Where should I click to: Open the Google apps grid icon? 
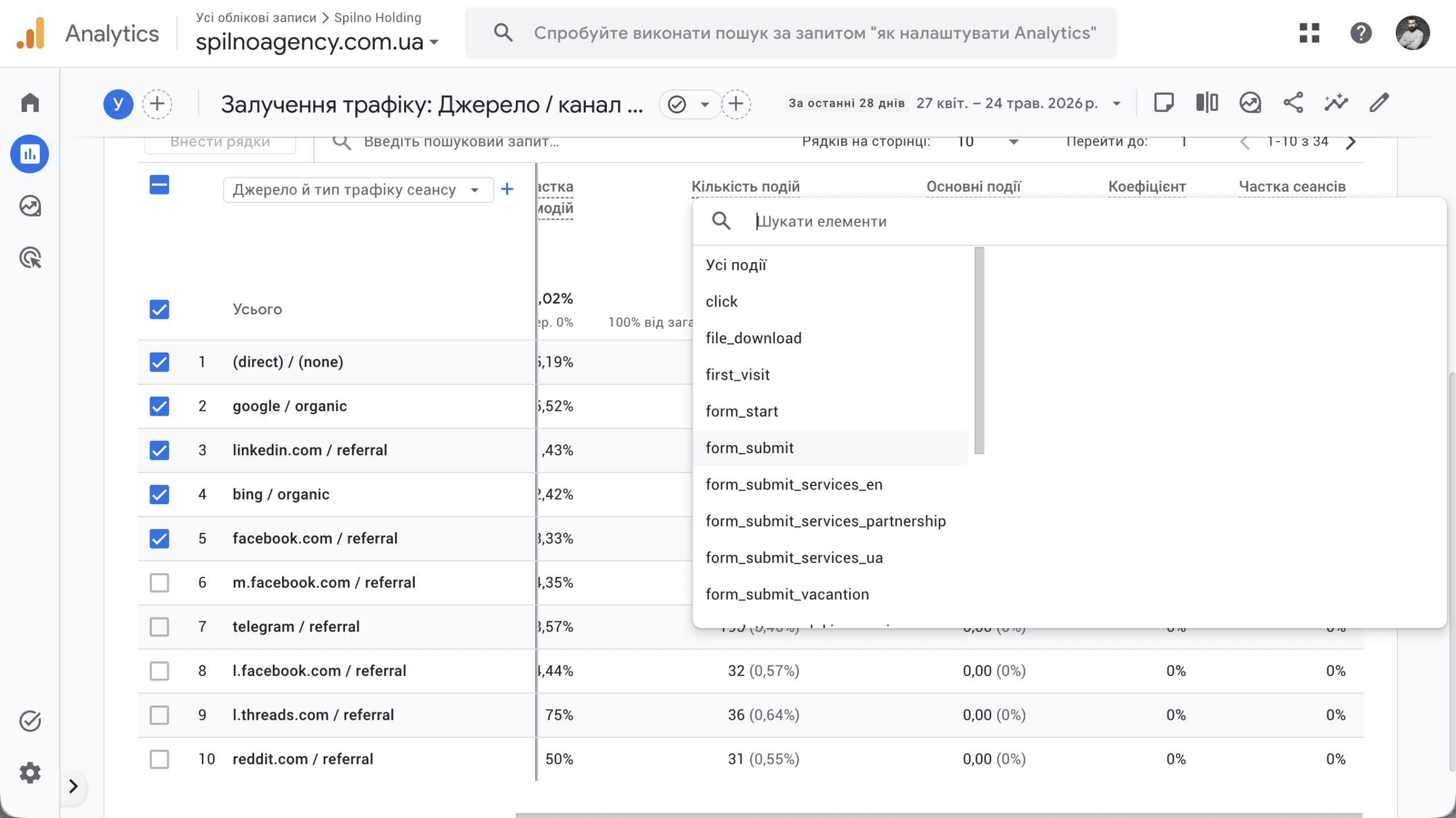(1309, 33)
